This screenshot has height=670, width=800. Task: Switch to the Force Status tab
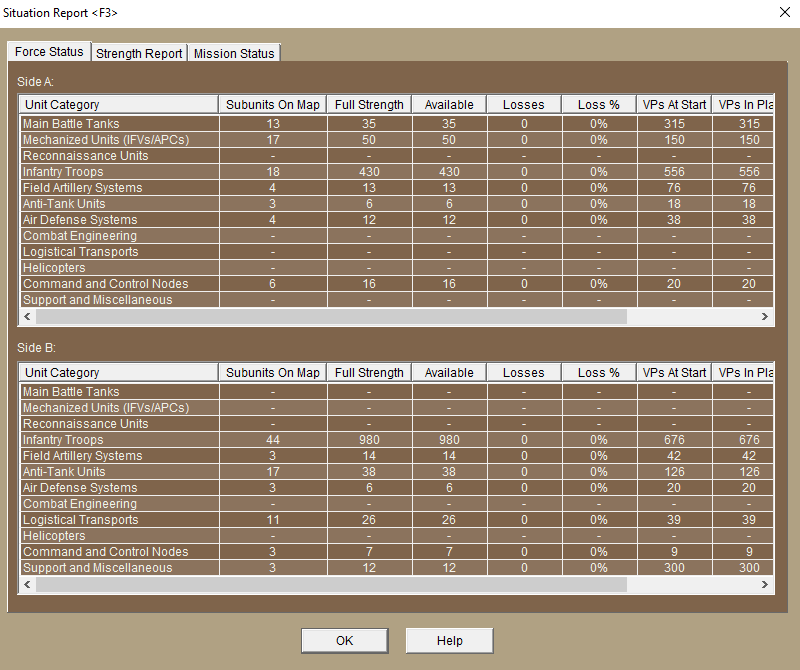49,52
